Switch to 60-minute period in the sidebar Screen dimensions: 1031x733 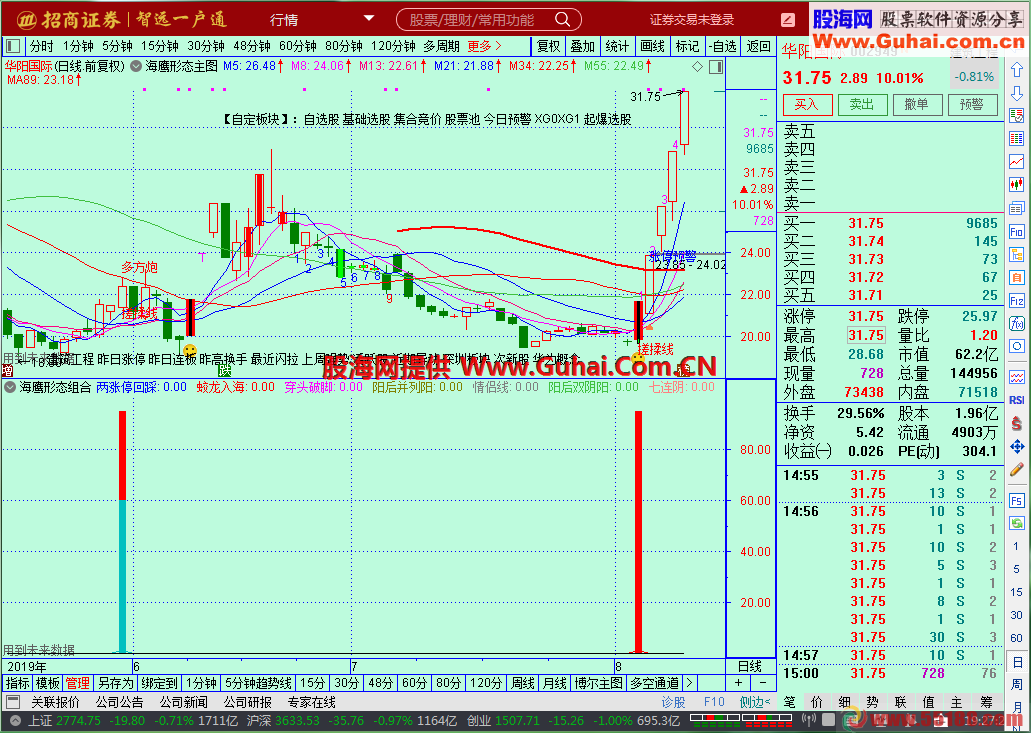coord(1017,638)
